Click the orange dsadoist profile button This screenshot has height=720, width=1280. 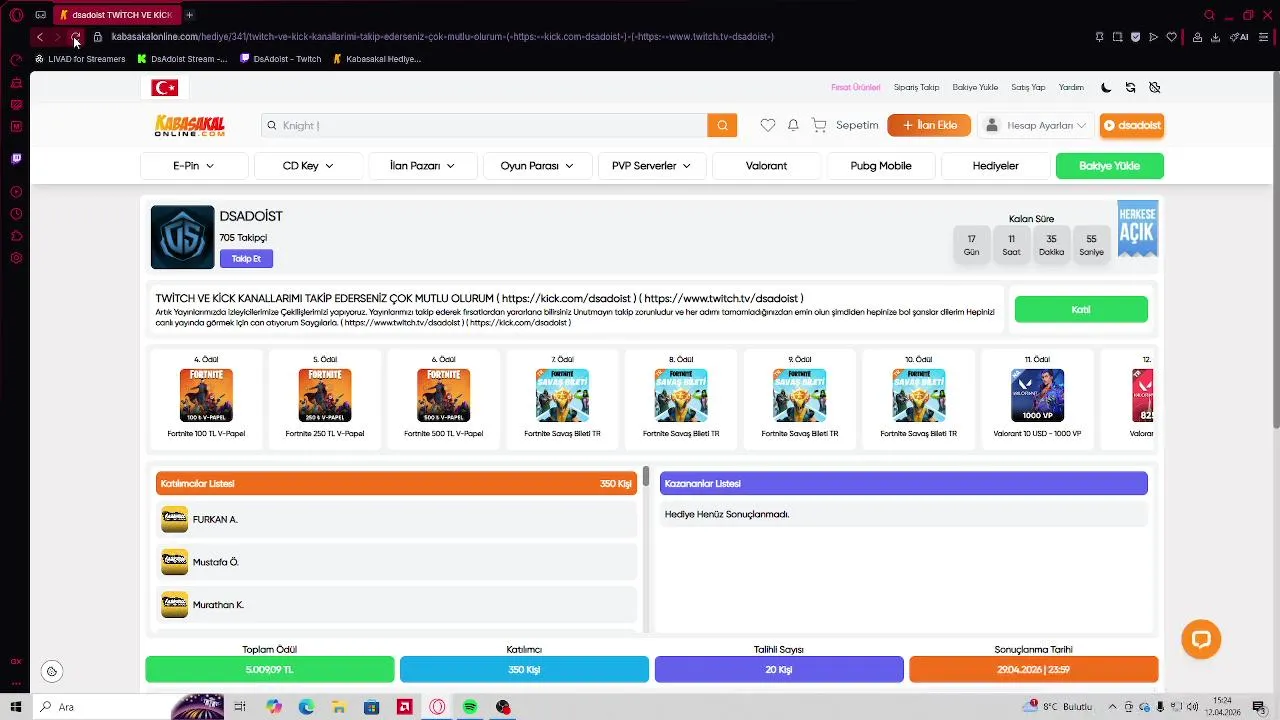click(1132, 125)
